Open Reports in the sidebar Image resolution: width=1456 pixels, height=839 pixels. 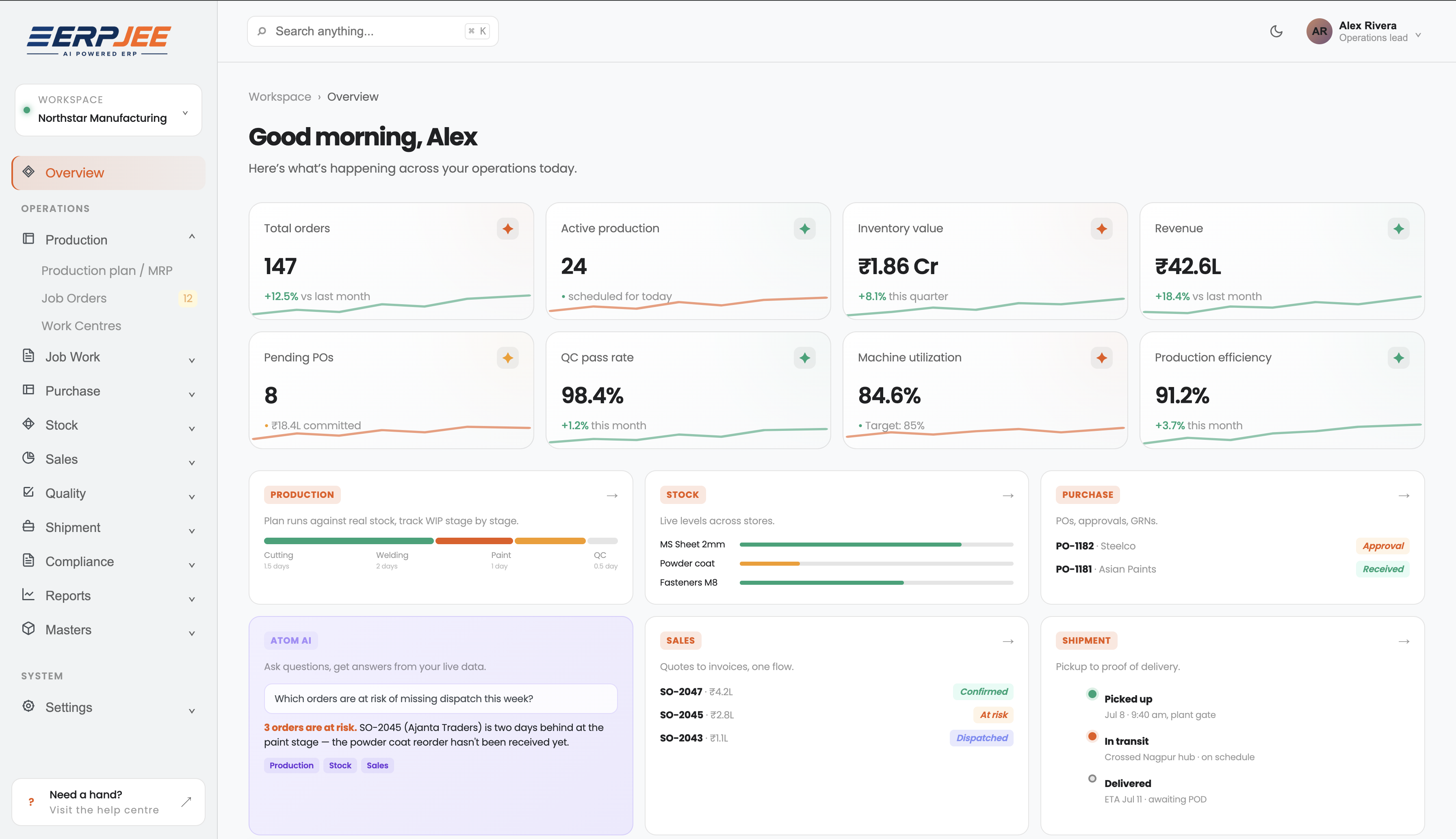[x=108, y=596]
